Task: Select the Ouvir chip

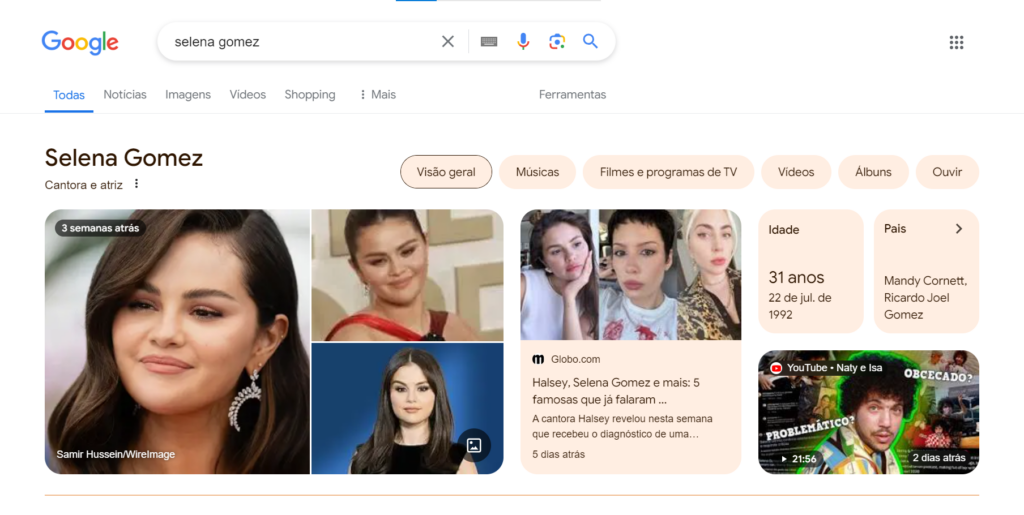Action: pos(947,172)
